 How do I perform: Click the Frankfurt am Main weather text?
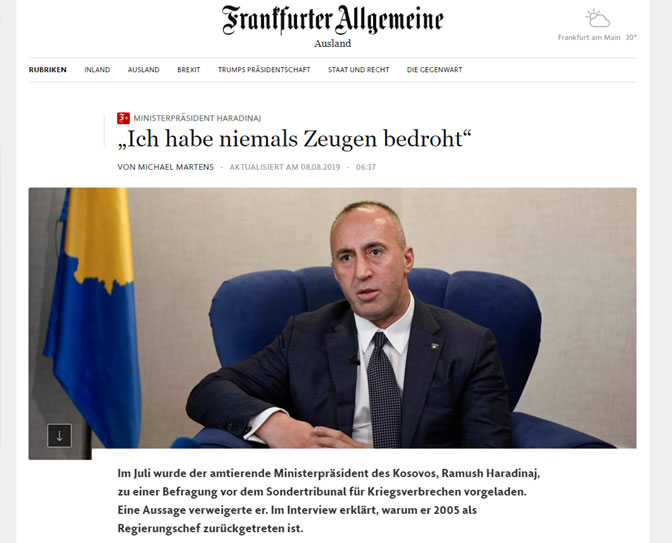589,37
